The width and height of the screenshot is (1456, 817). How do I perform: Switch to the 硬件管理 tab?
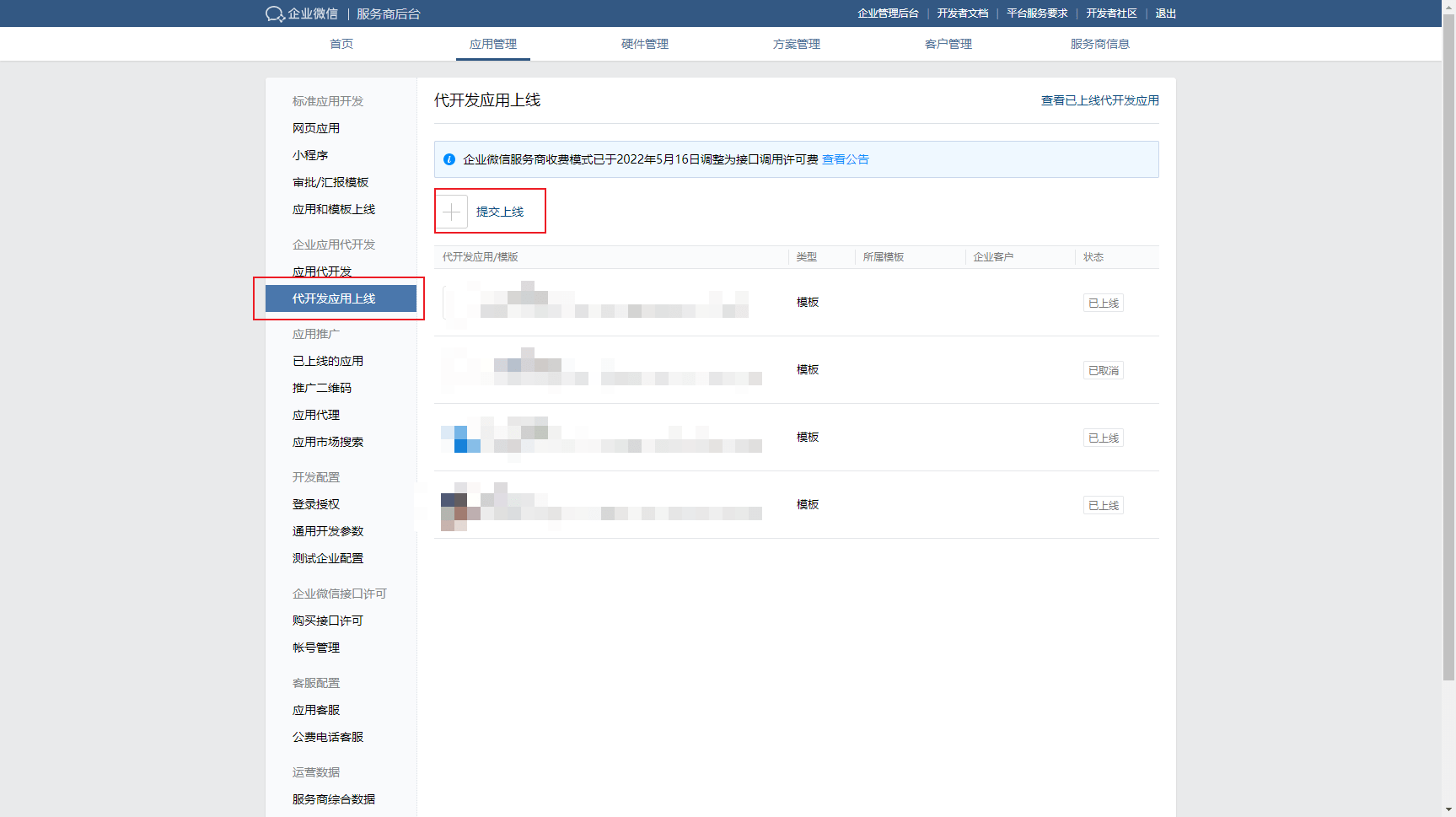[645, 44]
